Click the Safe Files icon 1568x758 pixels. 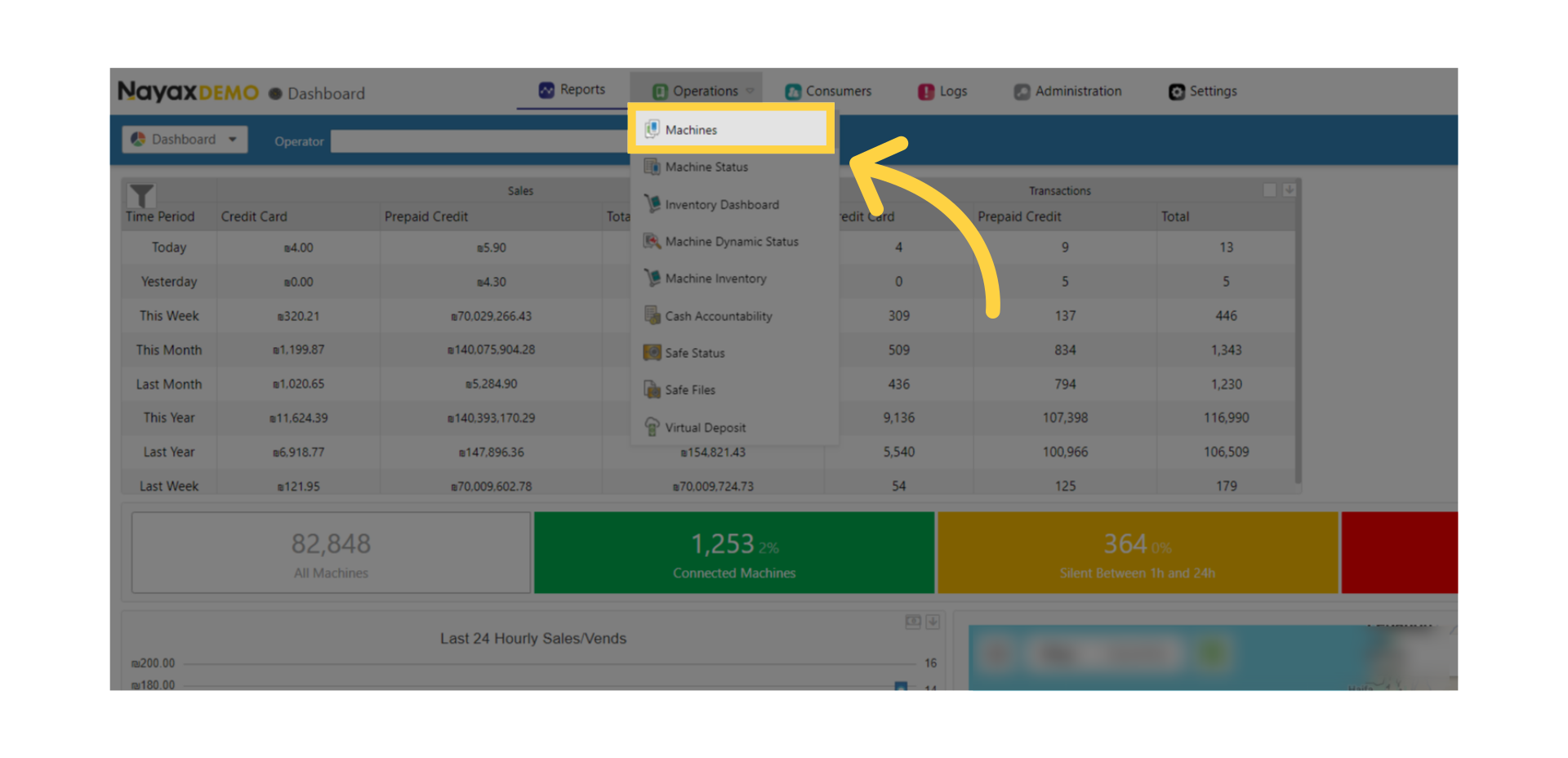(652, 389)
